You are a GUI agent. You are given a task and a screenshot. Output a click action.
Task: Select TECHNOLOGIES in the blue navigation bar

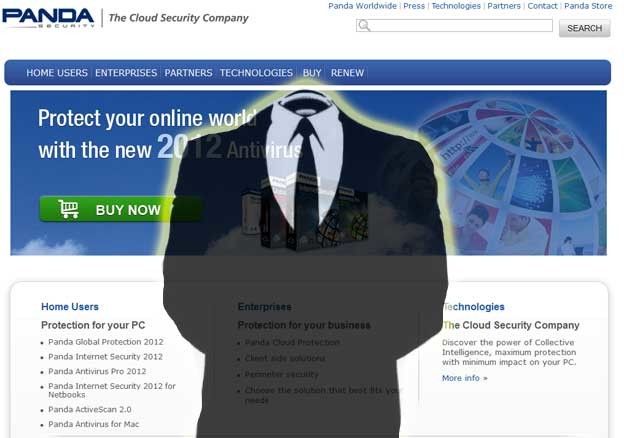point(256,73)
